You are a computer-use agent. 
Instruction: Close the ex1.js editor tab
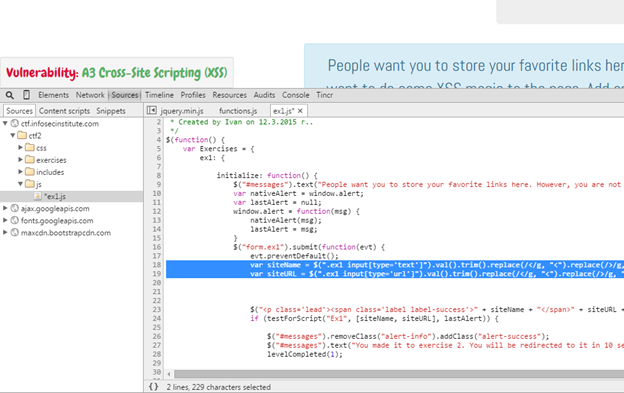coord(300,111)
